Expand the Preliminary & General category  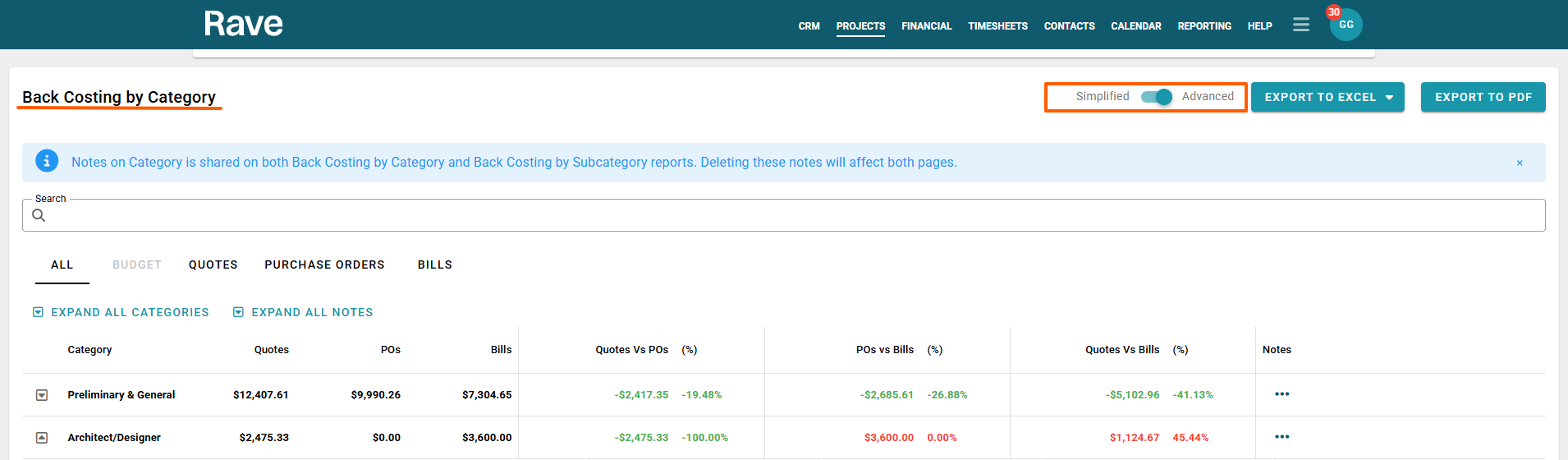[42, 395]
